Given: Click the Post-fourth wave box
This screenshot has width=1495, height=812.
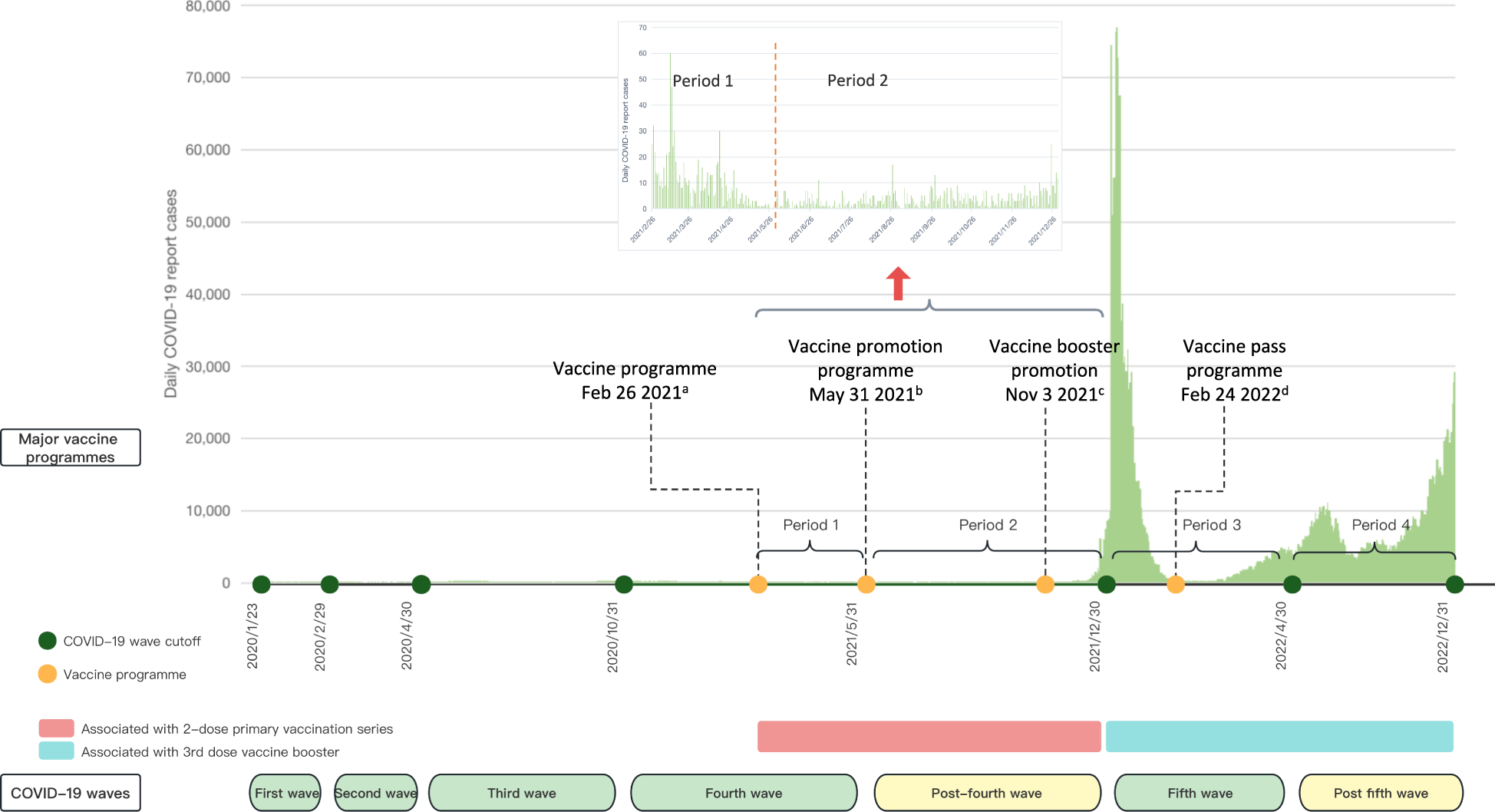Looking at the screenshot, I should click(x=987, y=793).
